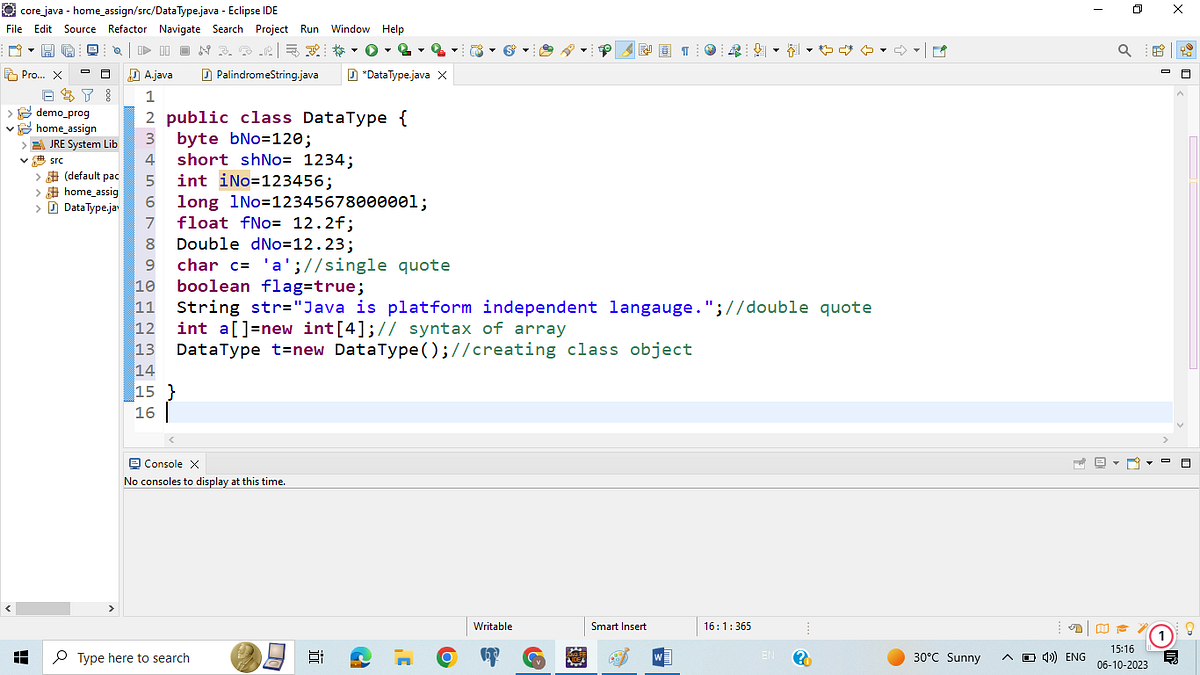Toggle the Mark Occurrences highlighting icon
Viewport: 1200px width, 675px height.
tap(627, 50)
